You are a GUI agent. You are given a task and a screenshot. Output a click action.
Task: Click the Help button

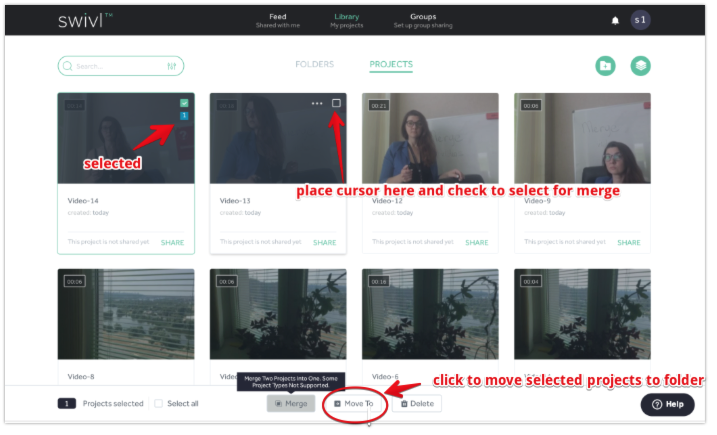pyautogui.click(x=667, y=404)
